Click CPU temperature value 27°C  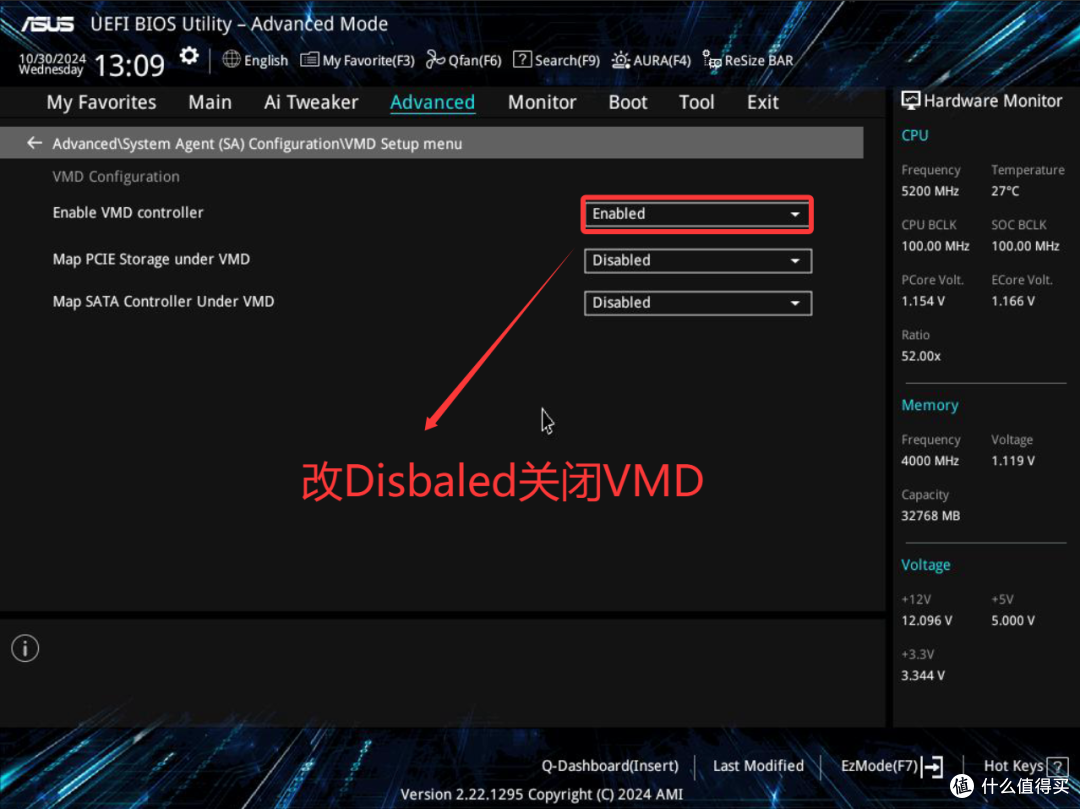tap(1005, 191)
